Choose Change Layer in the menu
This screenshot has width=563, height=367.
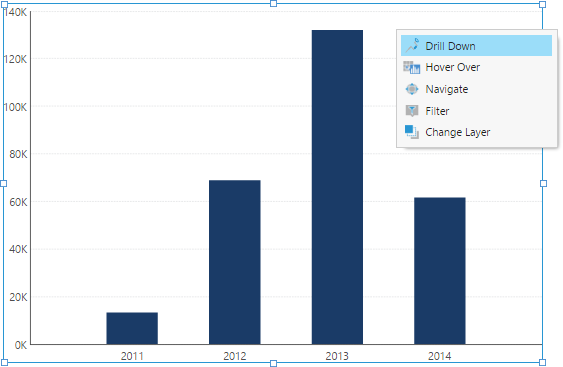click(x=476, y=132)
